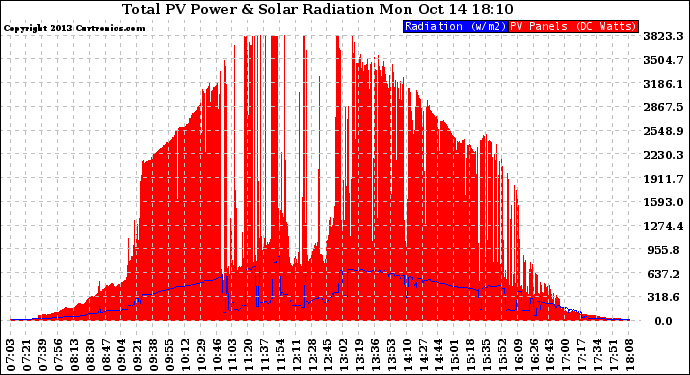This screenshot has height=375, width=690.
Task: Click the x-axis time label 08:47
Action: [x=106, y=355]
